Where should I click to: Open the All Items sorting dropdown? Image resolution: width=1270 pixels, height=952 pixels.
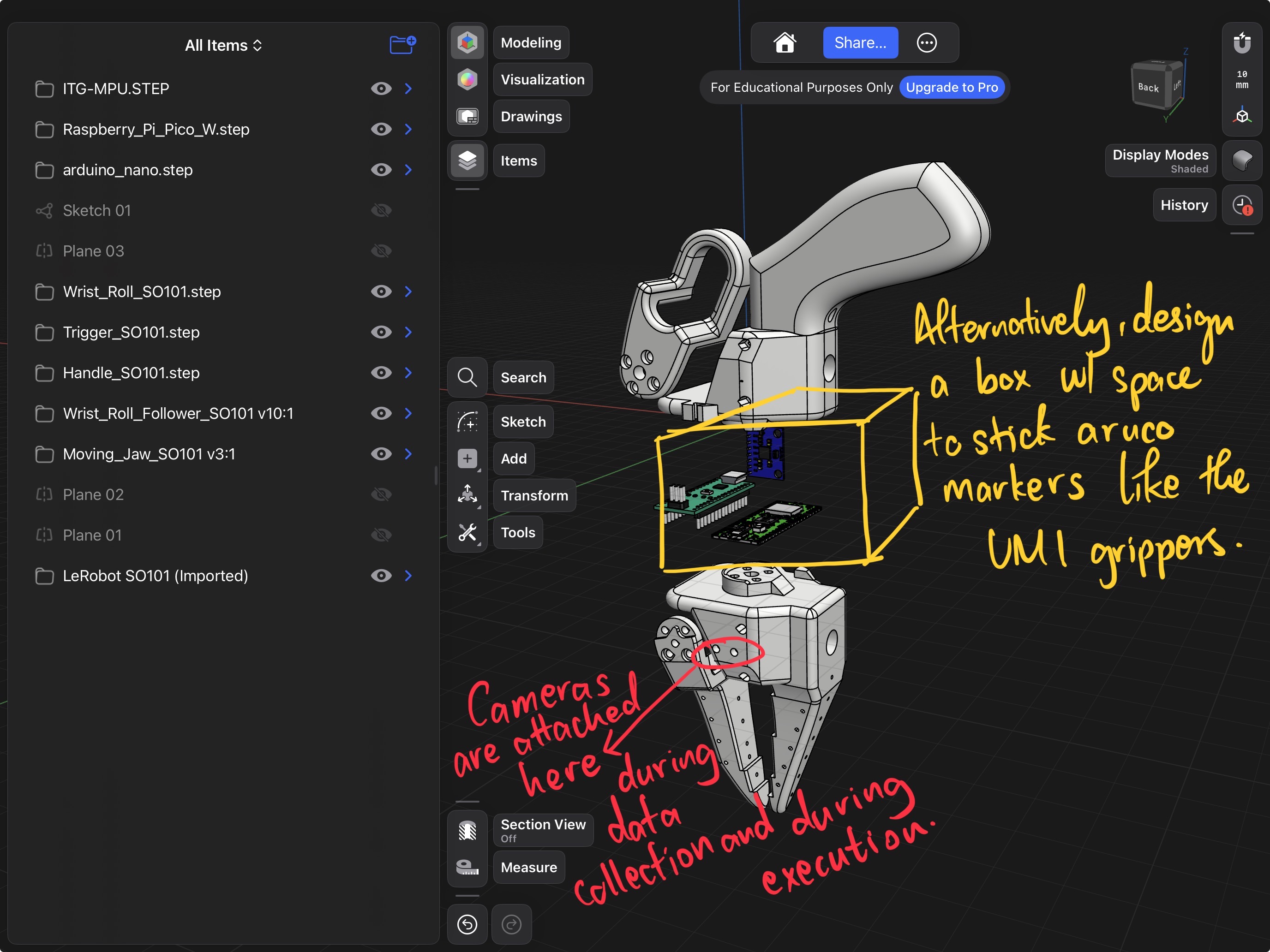tap(223, 45)
